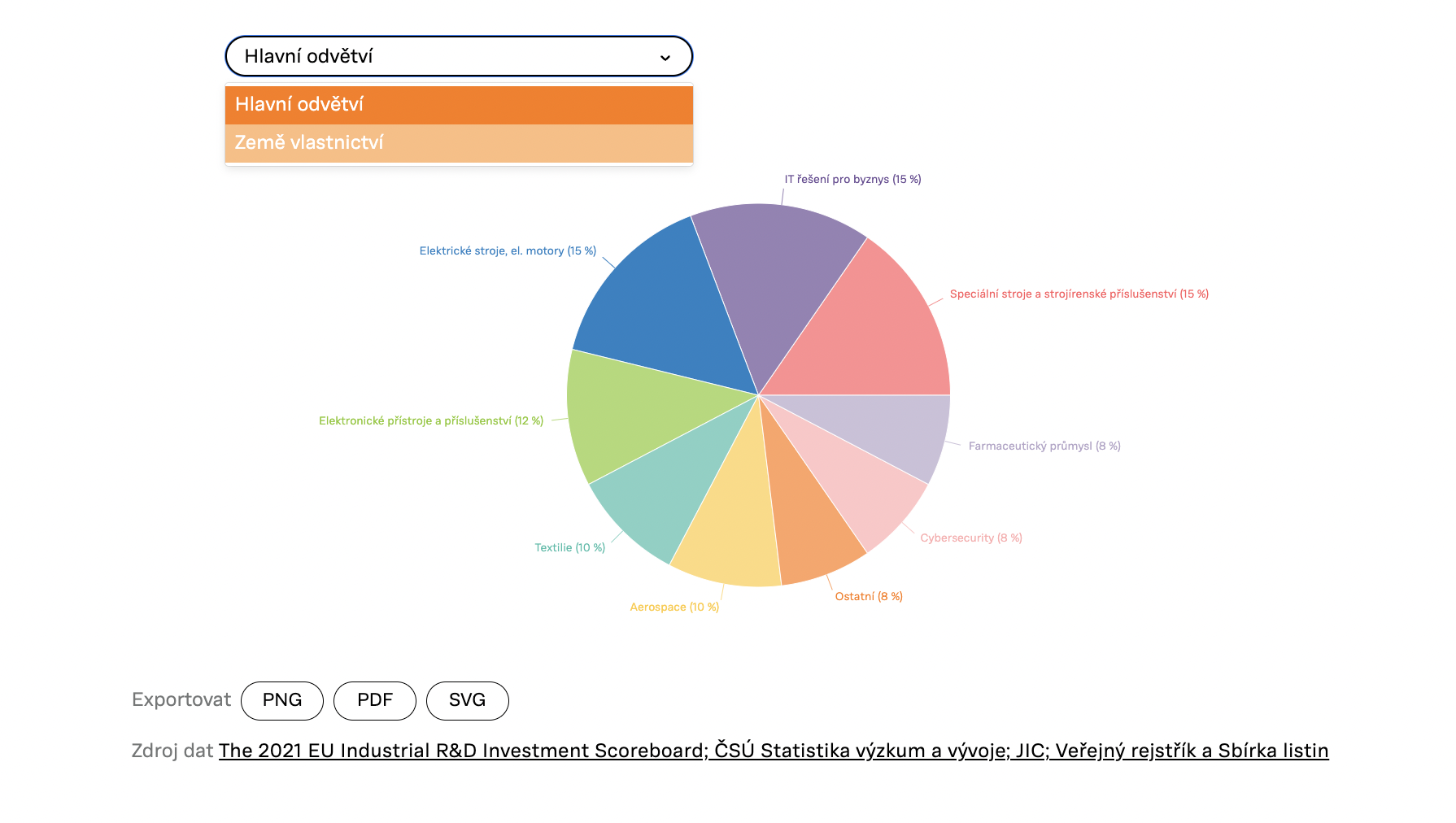The width and height of the screenshot is (1456, 823).
Task: Click the dropdown chevron arrow
Action: [x=665, y=58]
